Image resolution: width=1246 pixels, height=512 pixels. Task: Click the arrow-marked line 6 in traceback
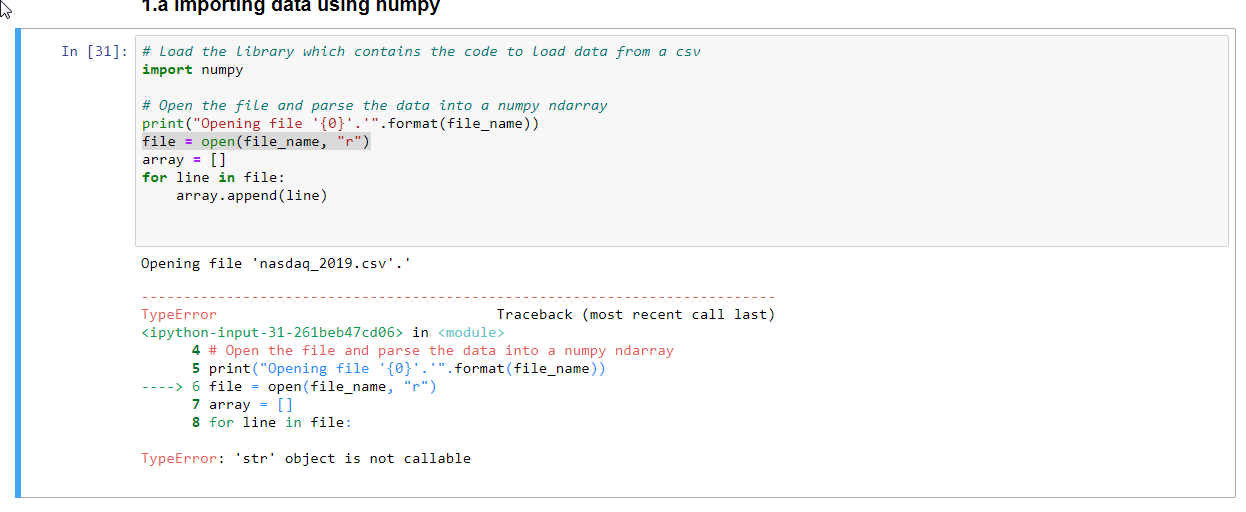[289, 387]
